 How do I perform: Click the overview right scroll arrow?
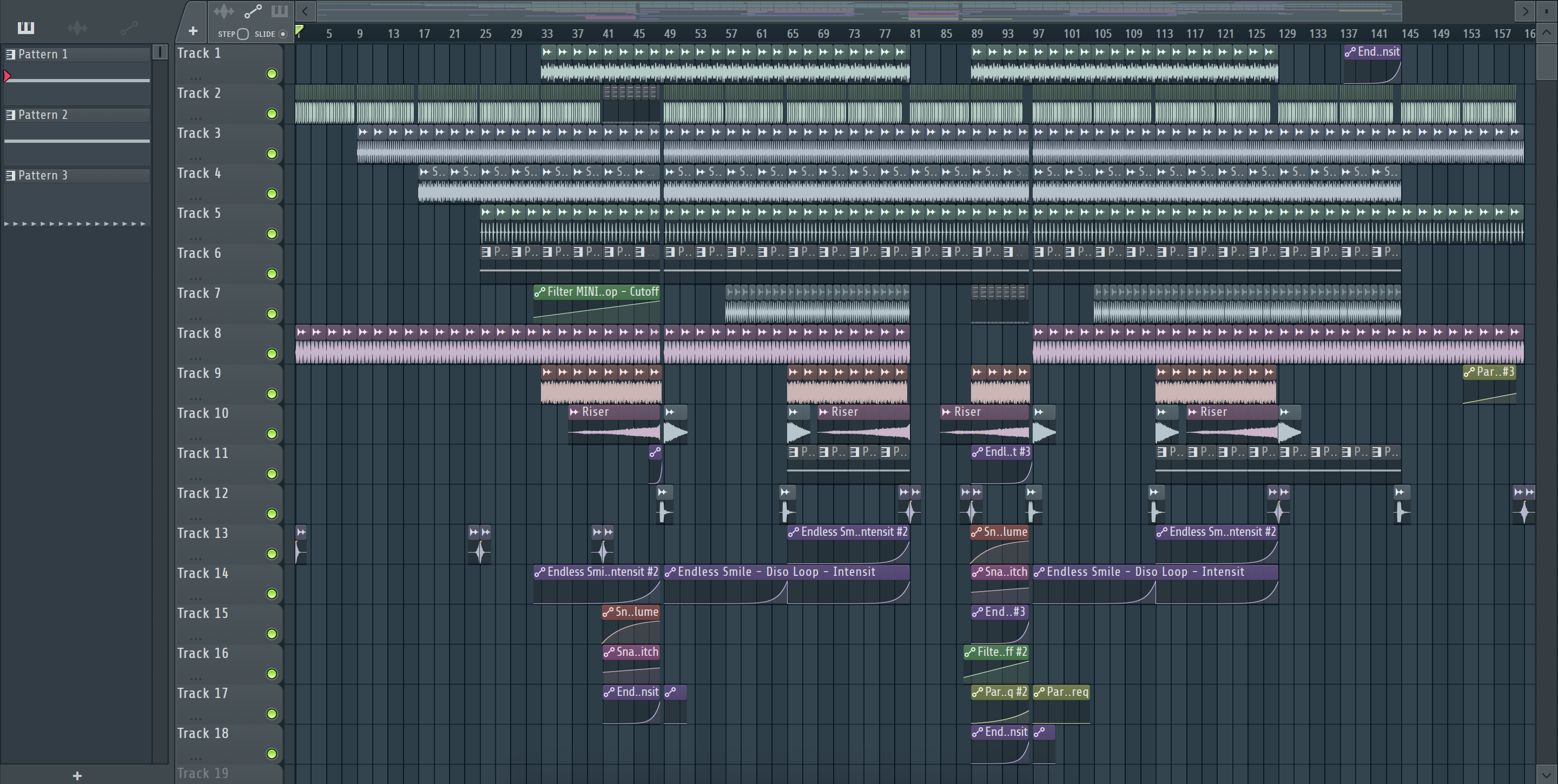tap(1525, 11)
